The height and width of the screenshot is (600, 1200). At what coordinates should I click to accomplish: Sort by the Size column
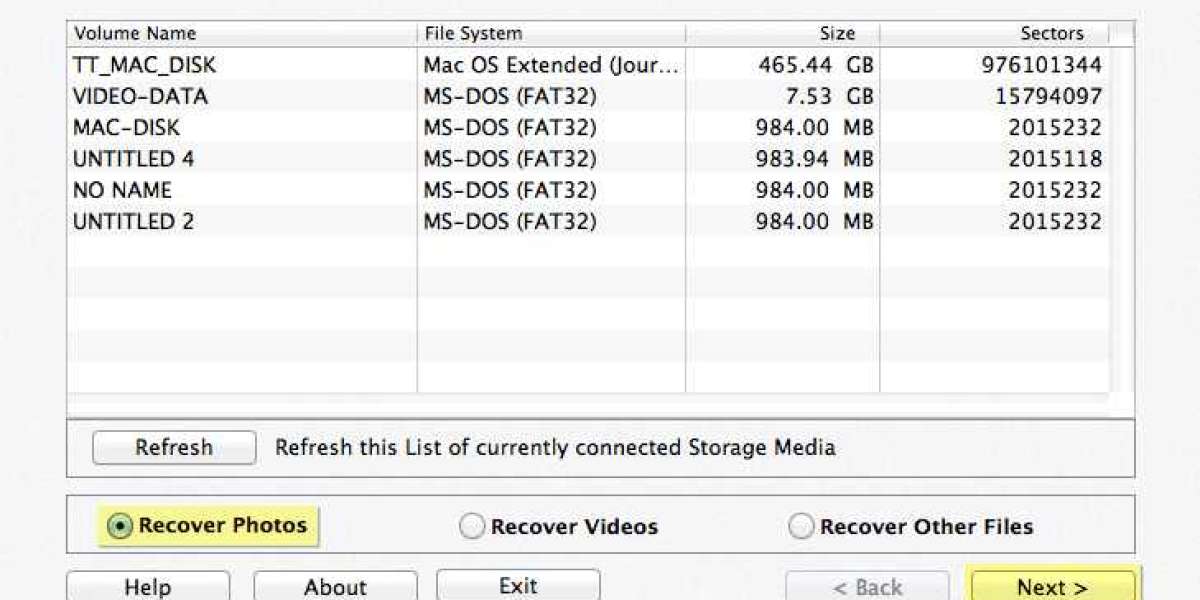(x=838, y=32)
